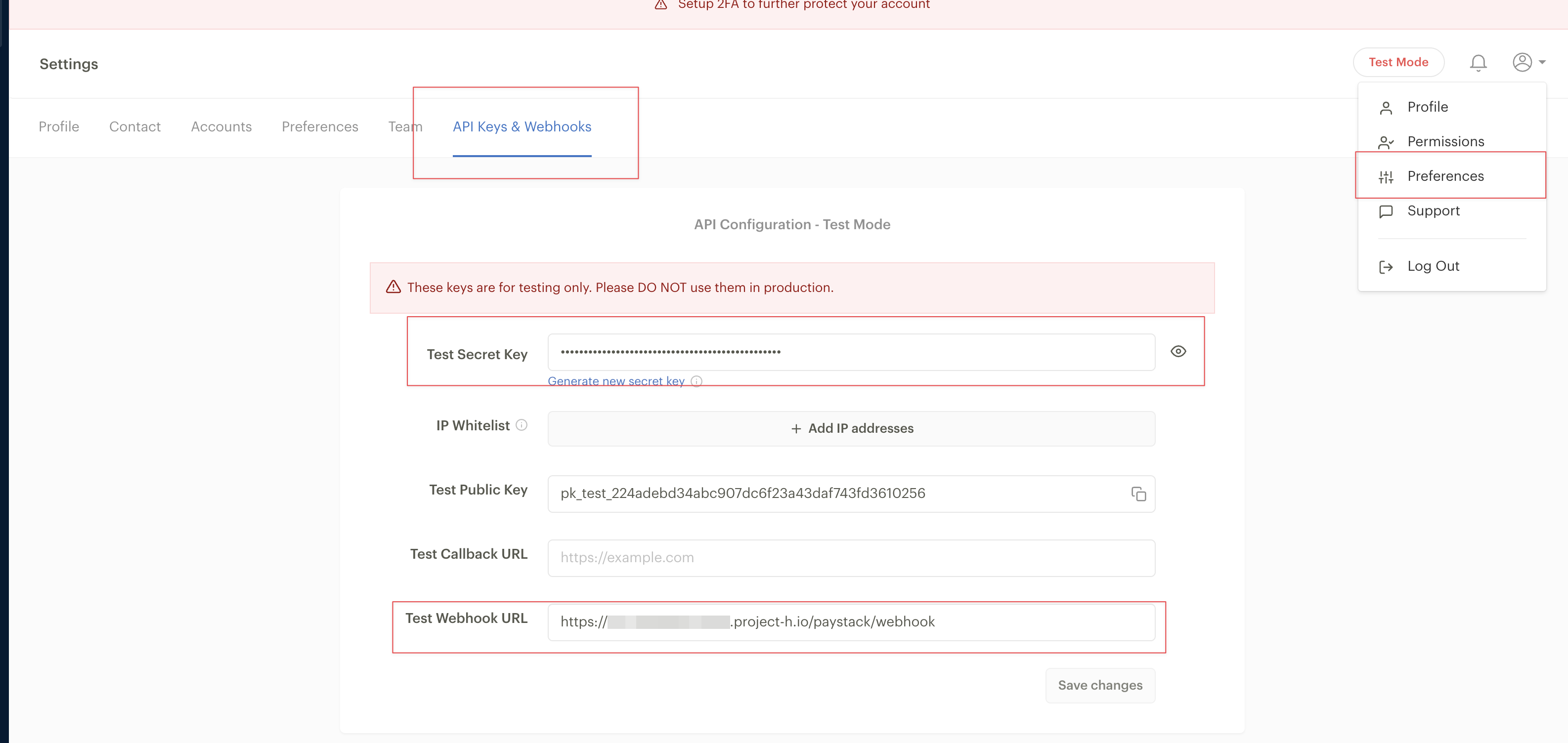Viewport: 1568px width, 743px height.
Task: Click Generate new secret key link
Action: [616, 381]
